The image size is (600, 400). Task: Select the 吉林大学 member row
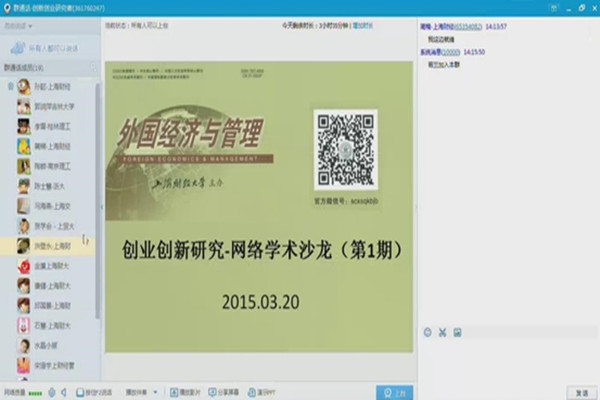coord(48,106)
